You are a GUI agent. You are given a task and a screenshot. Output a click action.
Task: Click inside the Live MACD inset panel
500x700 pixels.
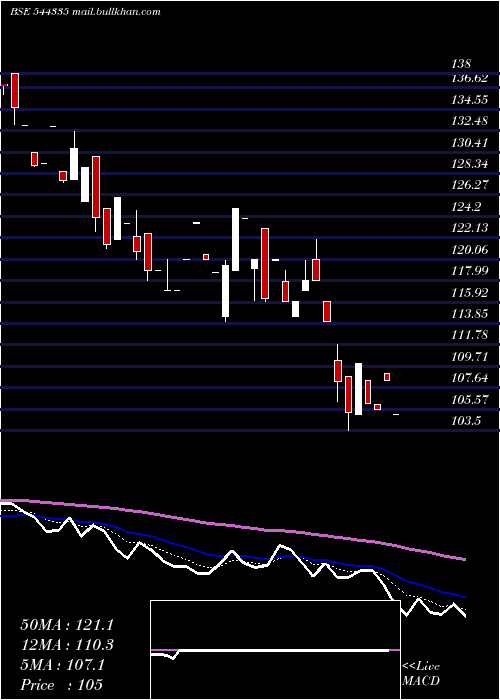[275, 650]
